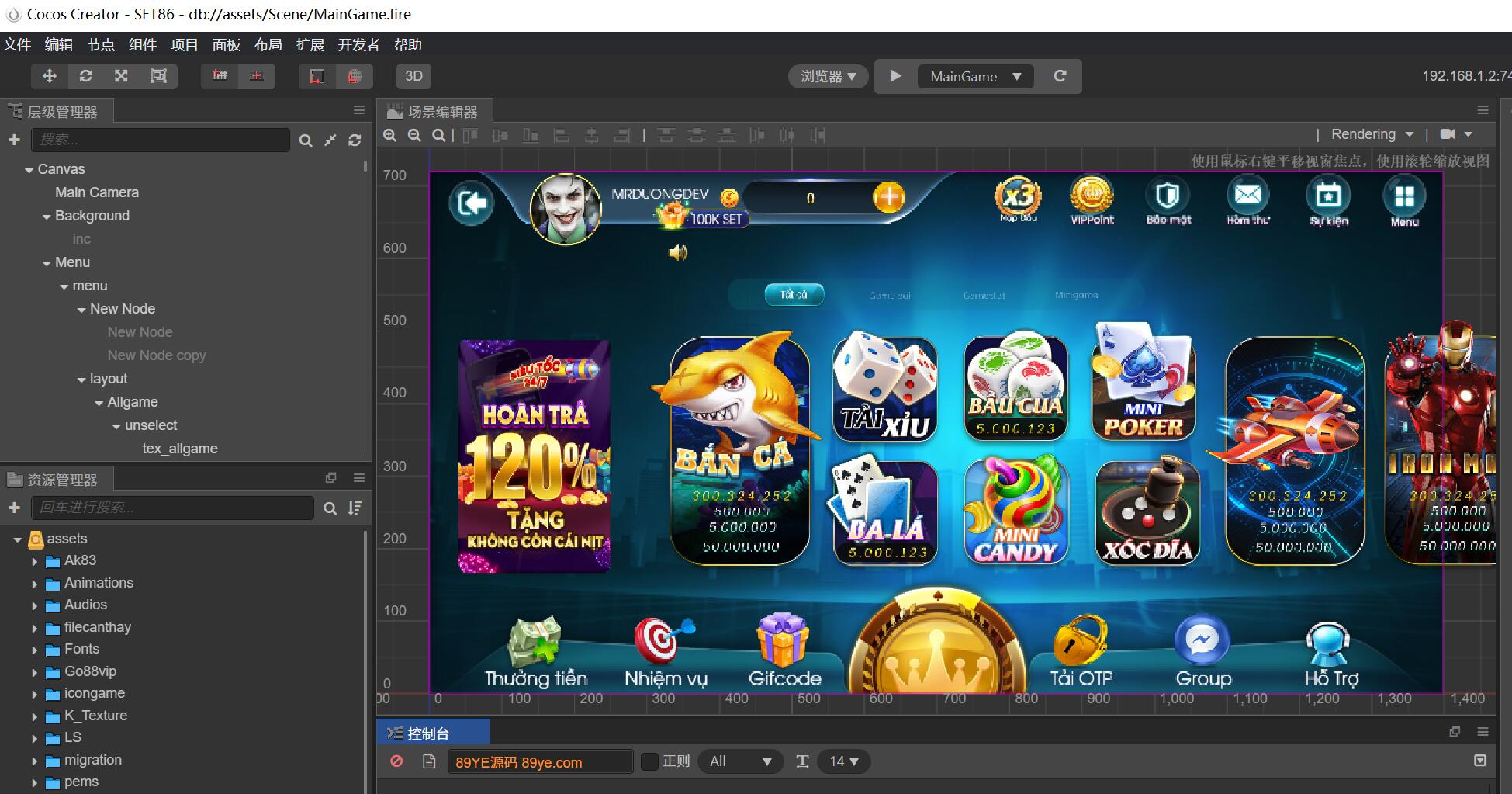The image size is (1512, 794).
Task: Open the 文件 menu
Action: point(17,45)
